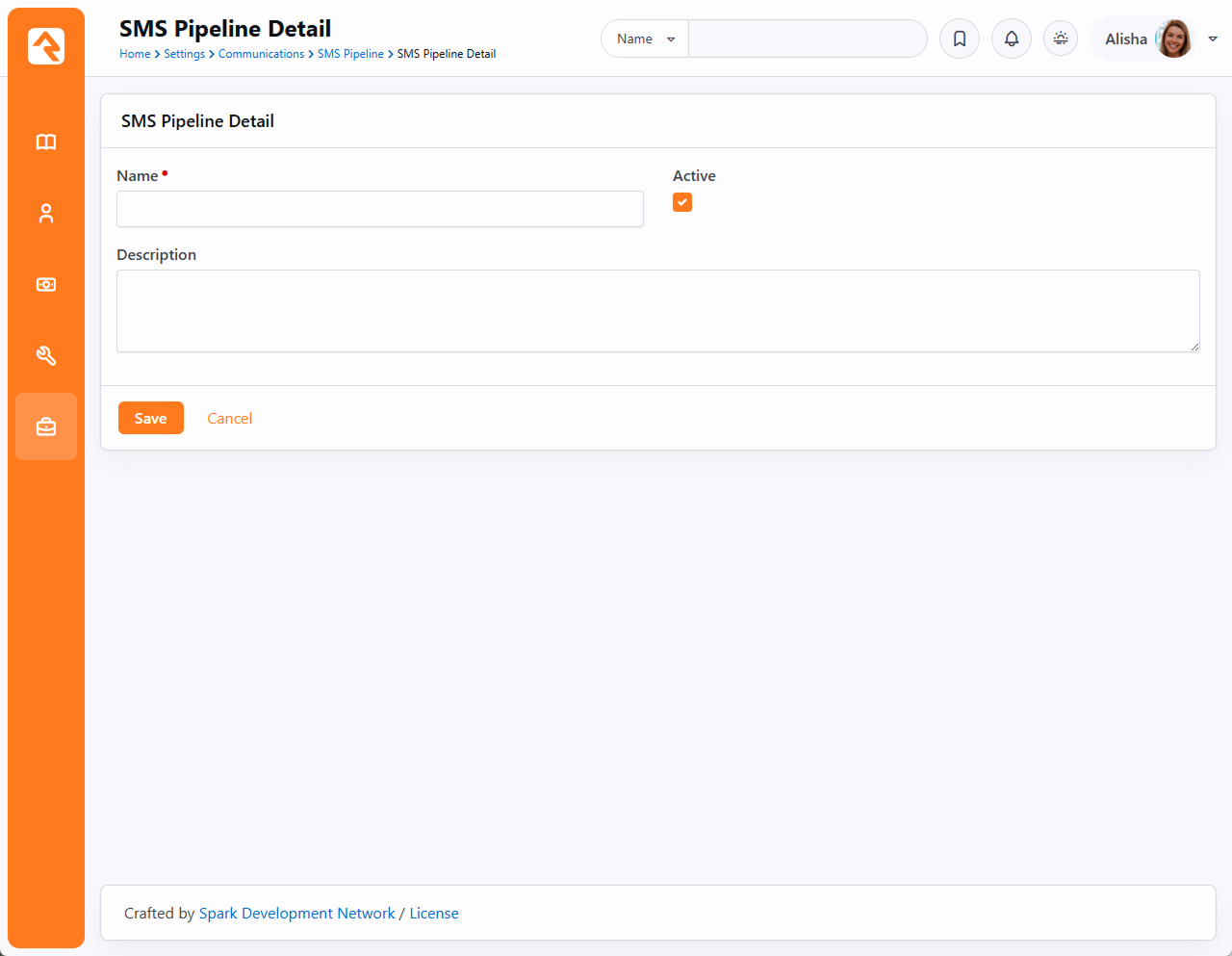
Task: Navigate to Communications breadcrumb
Action: tap(261, 54)
